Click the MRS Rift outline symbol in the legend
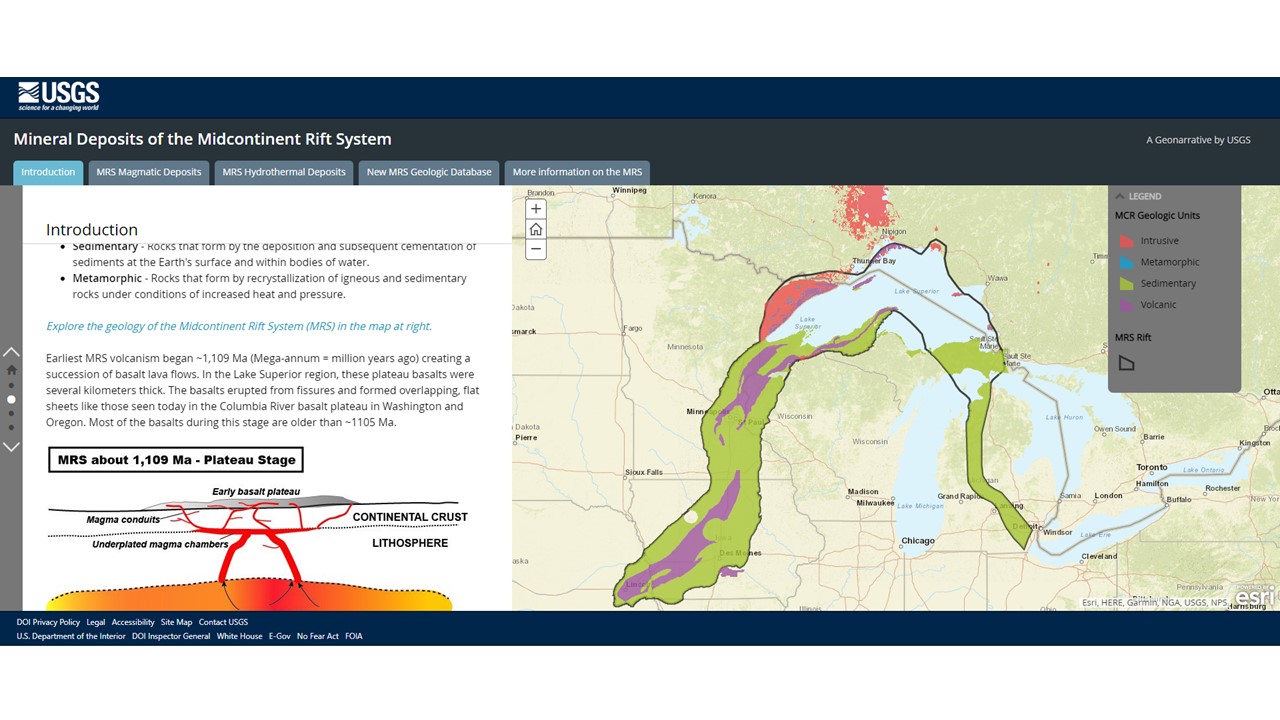 point(1126,363)
